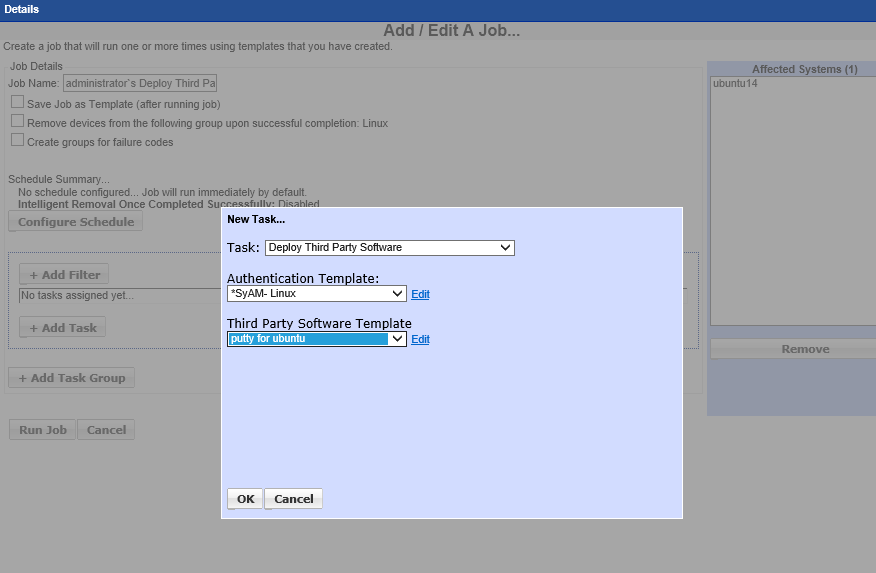Click Edit link beside Authentication Template

coord(420,295)
